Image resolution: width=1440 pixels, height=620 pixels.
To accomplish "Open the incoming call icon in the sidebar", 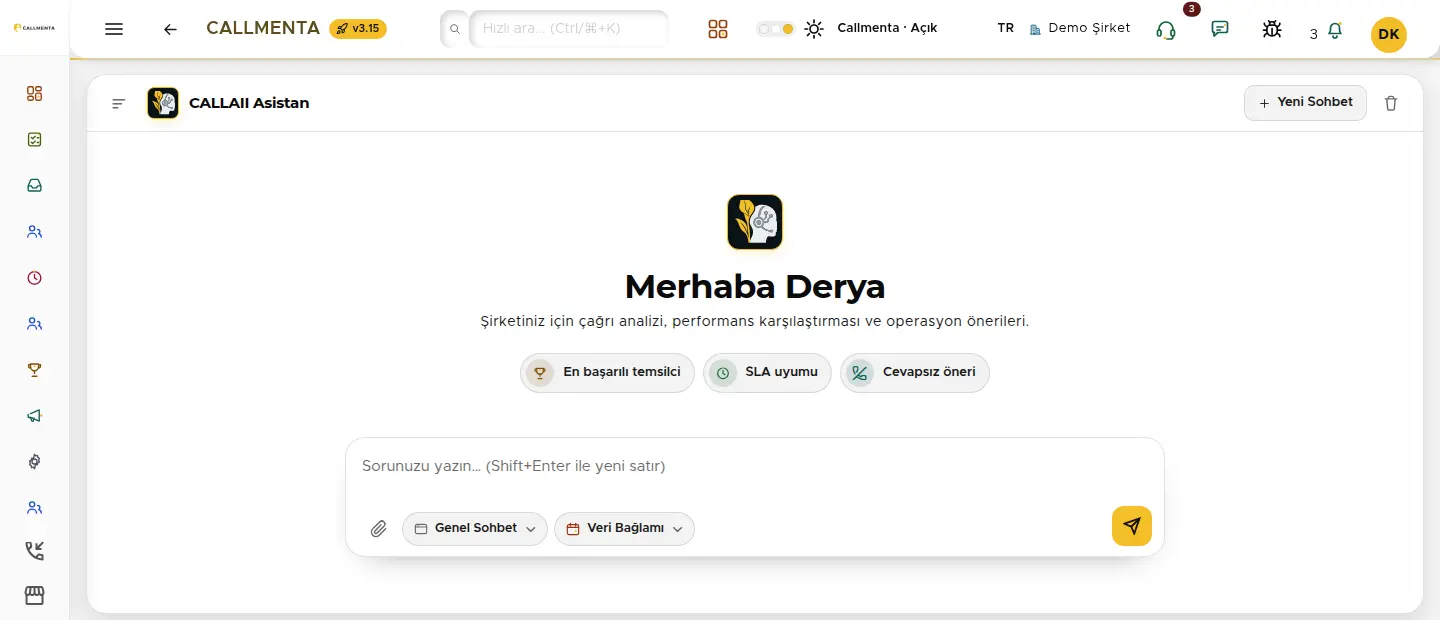I will pos(35,551).
